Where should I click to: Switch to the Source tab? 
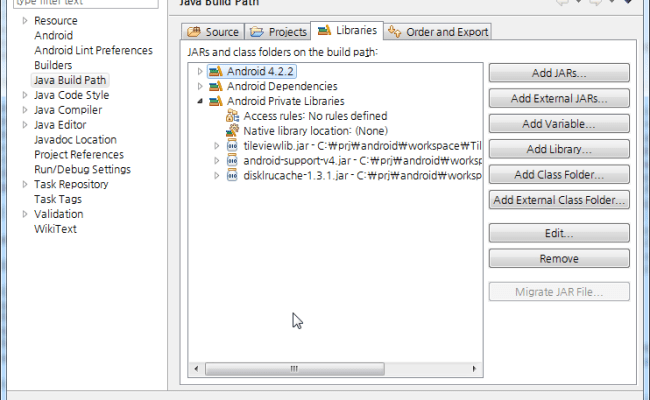click(x=213, y=32)
